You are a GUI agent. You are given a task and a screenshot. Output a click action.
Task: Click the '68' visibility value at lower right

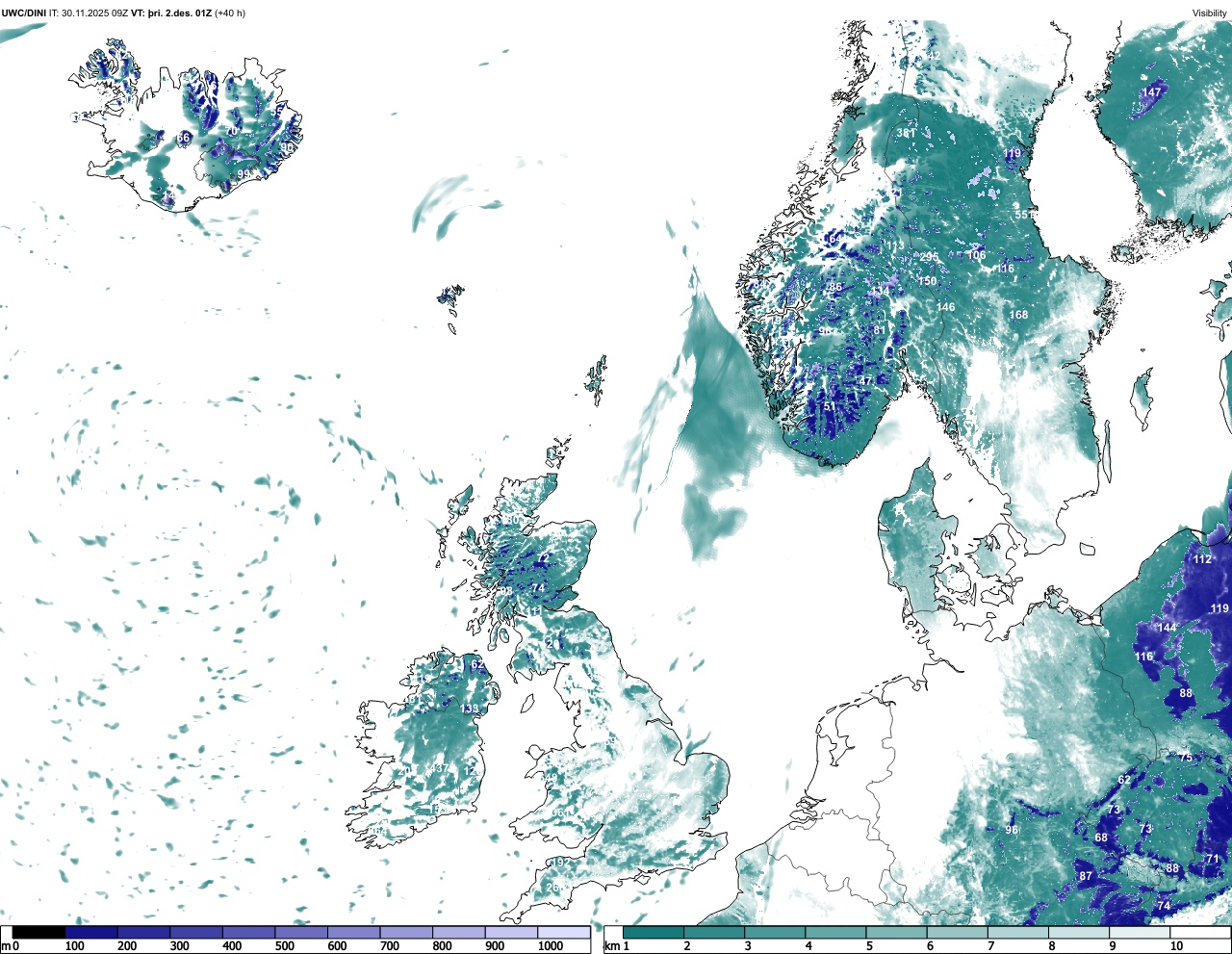1101,838
